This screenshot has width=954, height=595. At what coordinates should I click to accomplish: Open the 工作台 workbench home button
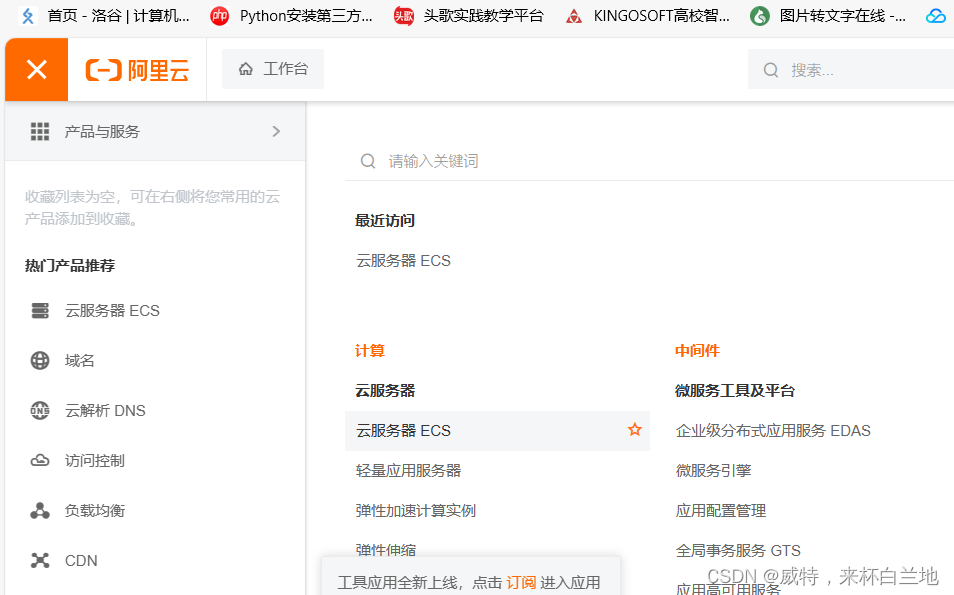[x=273, y=69]
